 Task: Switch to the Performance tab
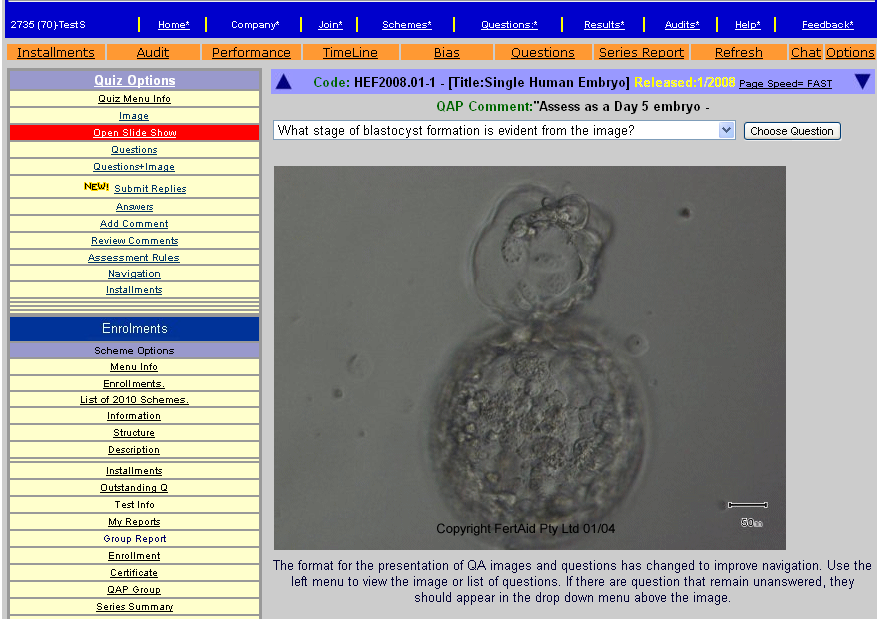(251, 53)
